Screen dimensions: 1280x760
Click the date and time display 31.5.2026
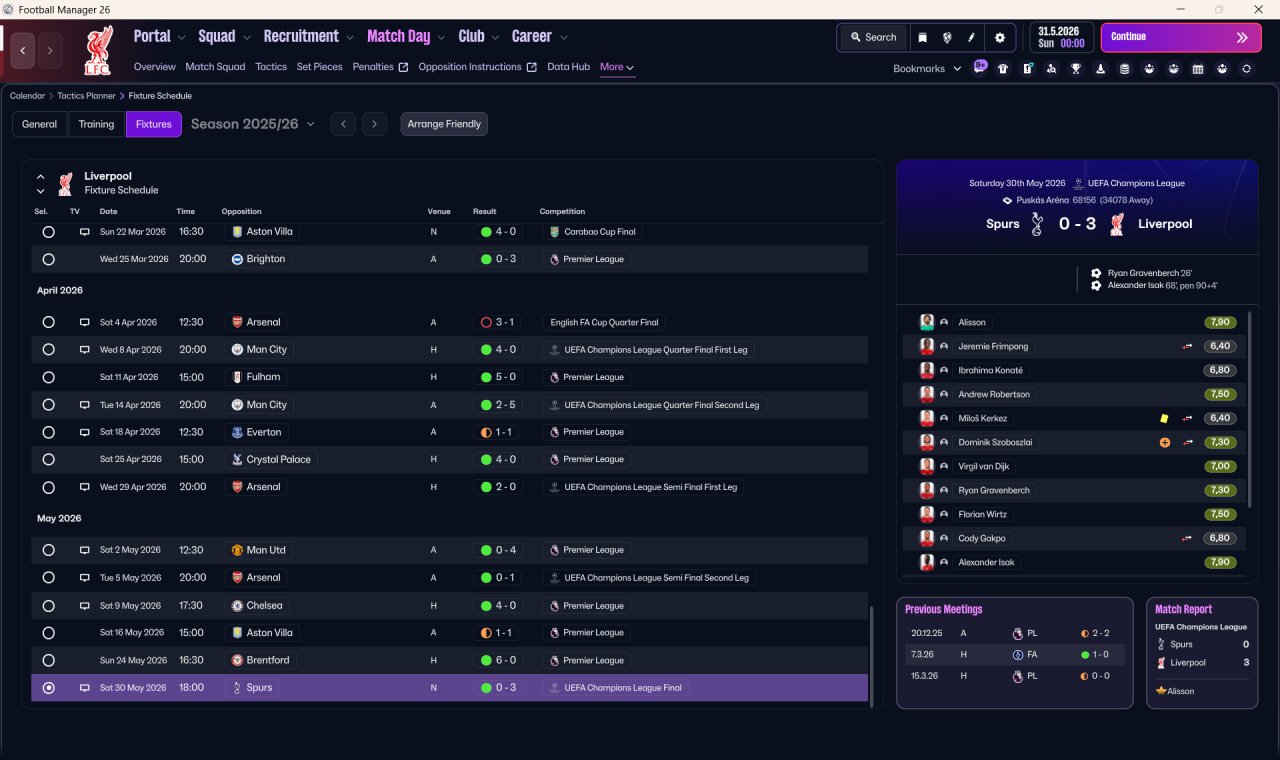click(x=1061, y=37)
